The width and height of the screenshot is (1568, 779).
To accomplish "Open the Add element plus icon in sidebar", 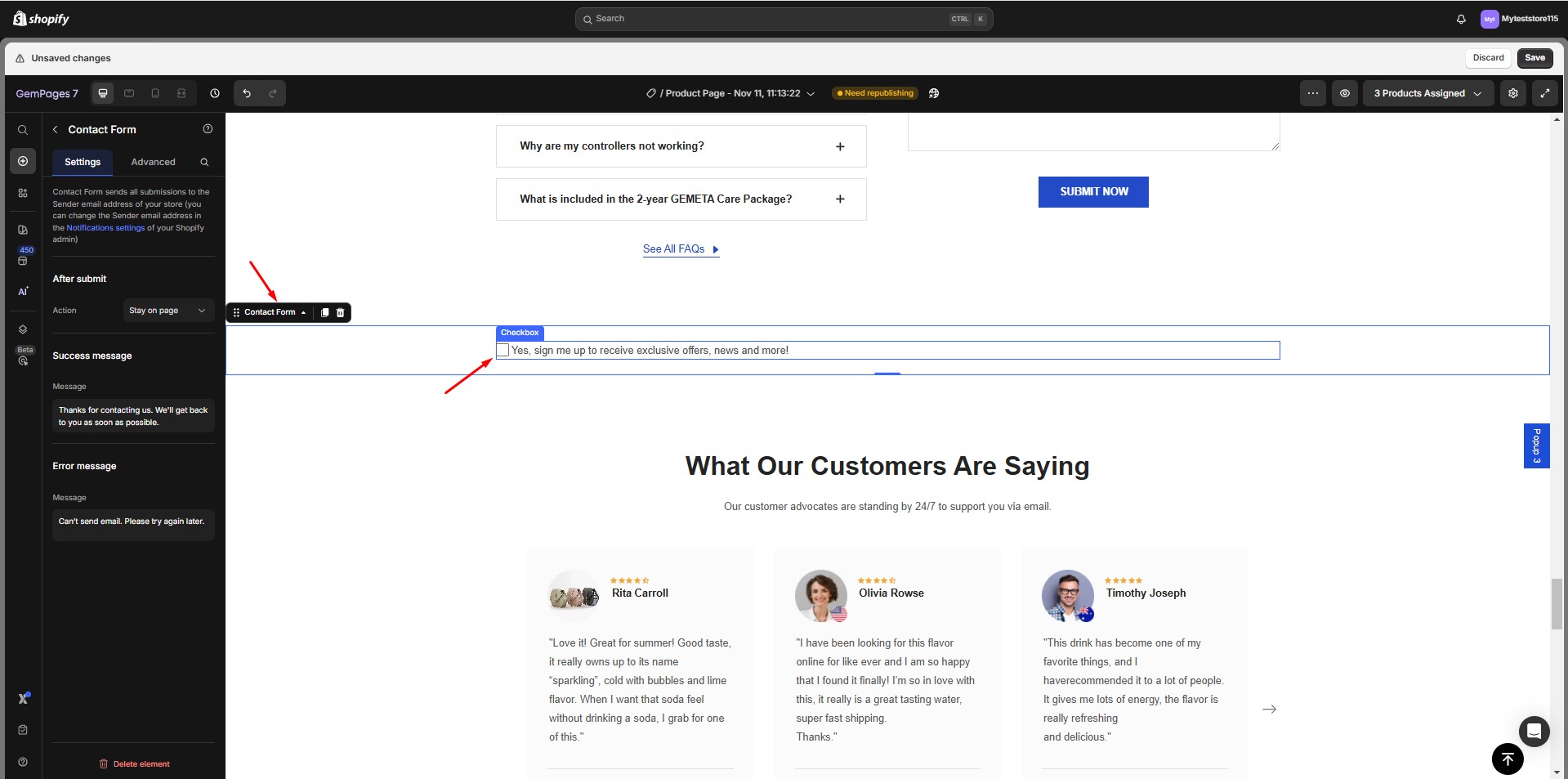I will pos(22,161).
